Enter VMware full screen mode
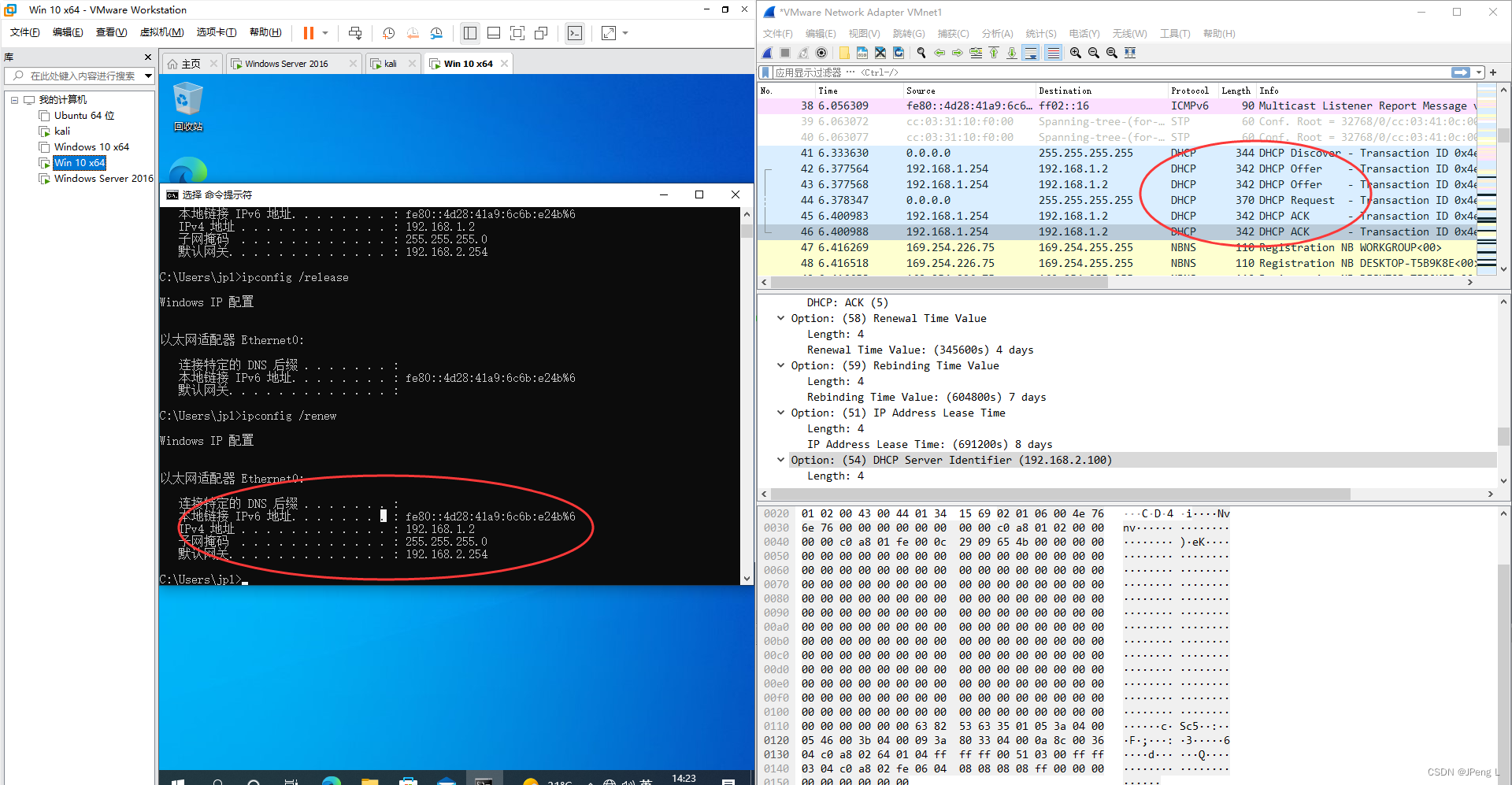This screenshot has height=785, width=1512. tap(517, 33)
